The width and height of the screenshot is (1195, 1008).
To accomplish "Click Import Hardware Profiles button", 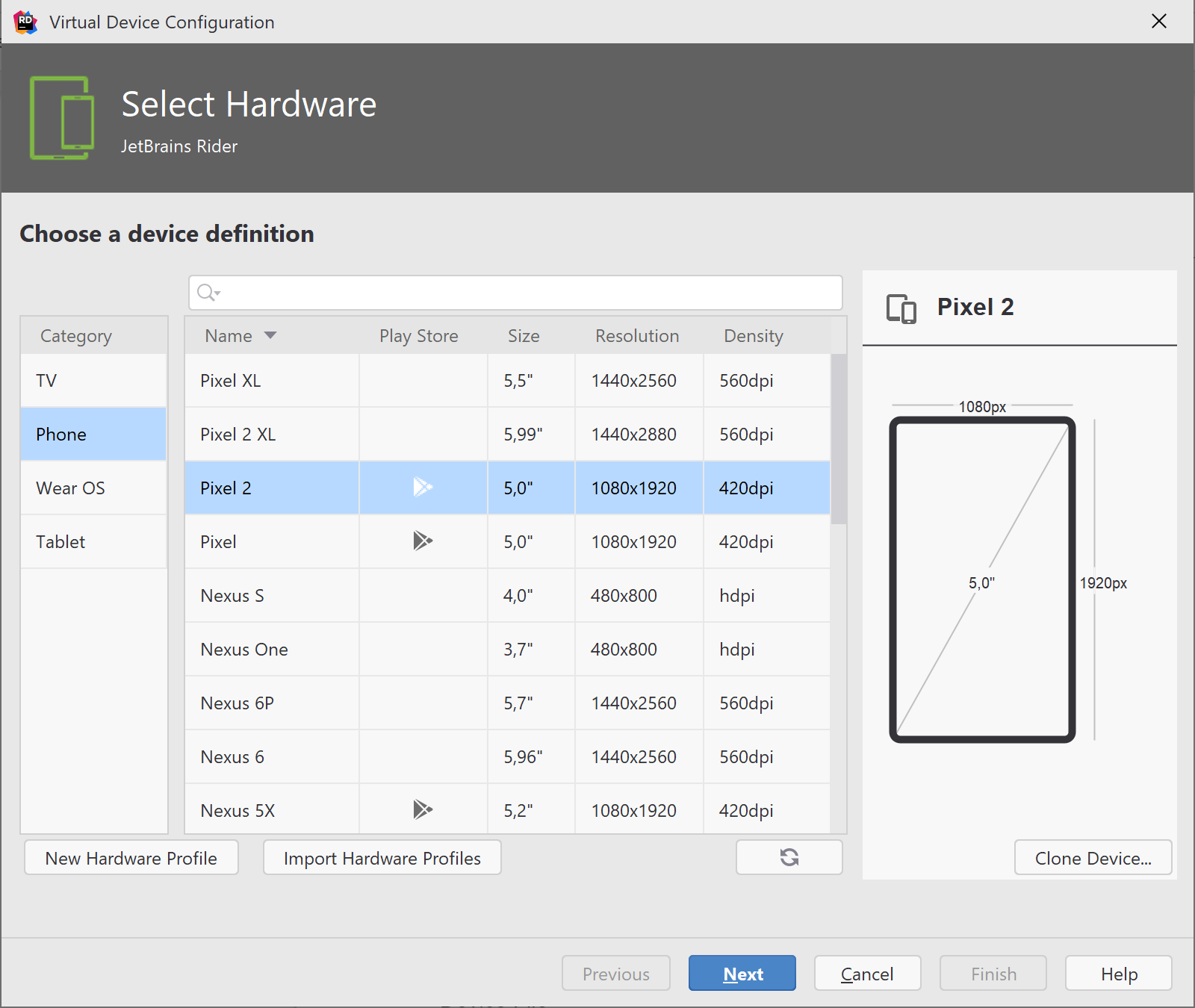I will [382, 858].
